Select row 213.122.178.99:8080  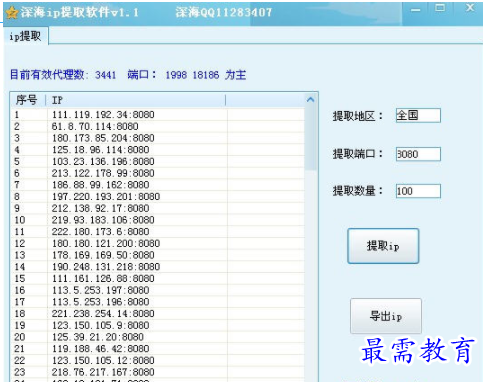[x=158, y=173]
